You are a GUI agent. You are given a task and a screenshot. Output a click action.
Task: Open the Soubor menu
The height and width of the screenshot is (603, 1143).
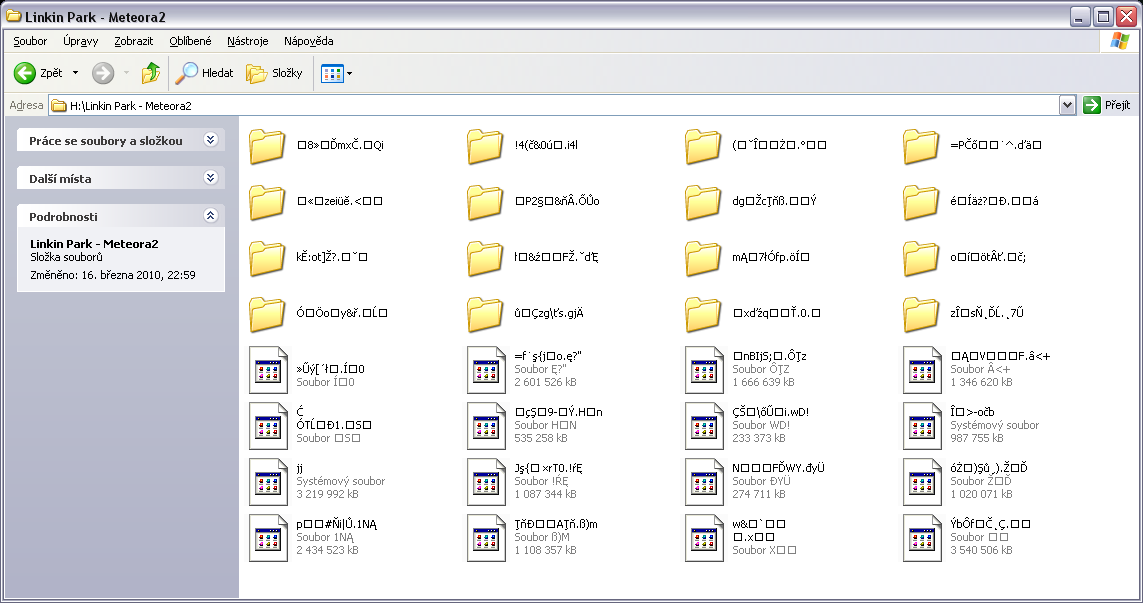click(30, 41)
